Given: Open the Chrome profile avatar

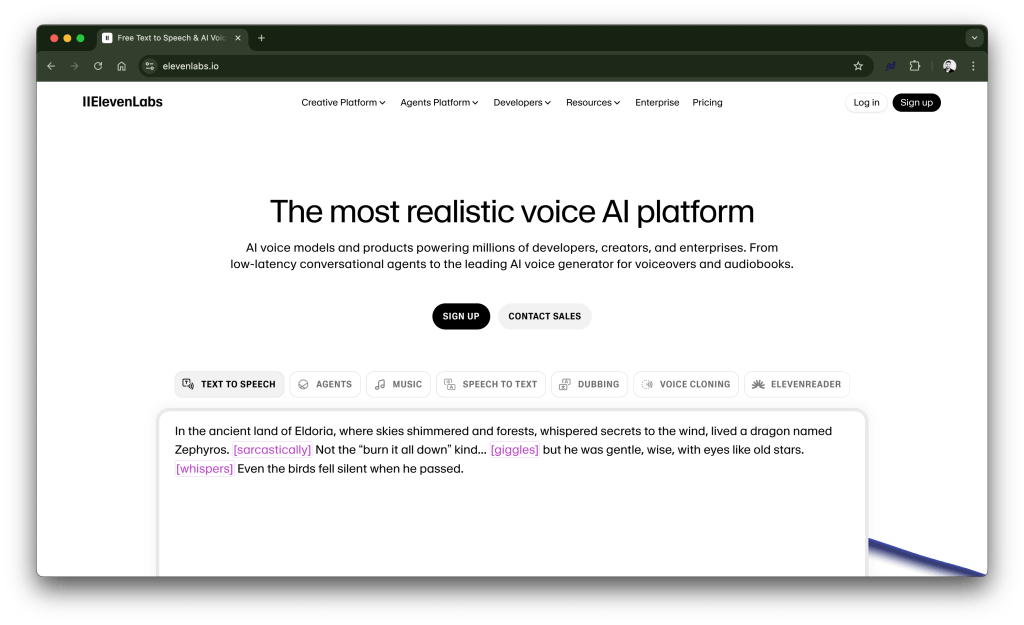Looking at the screenshot, I should [x=950, y=66].
